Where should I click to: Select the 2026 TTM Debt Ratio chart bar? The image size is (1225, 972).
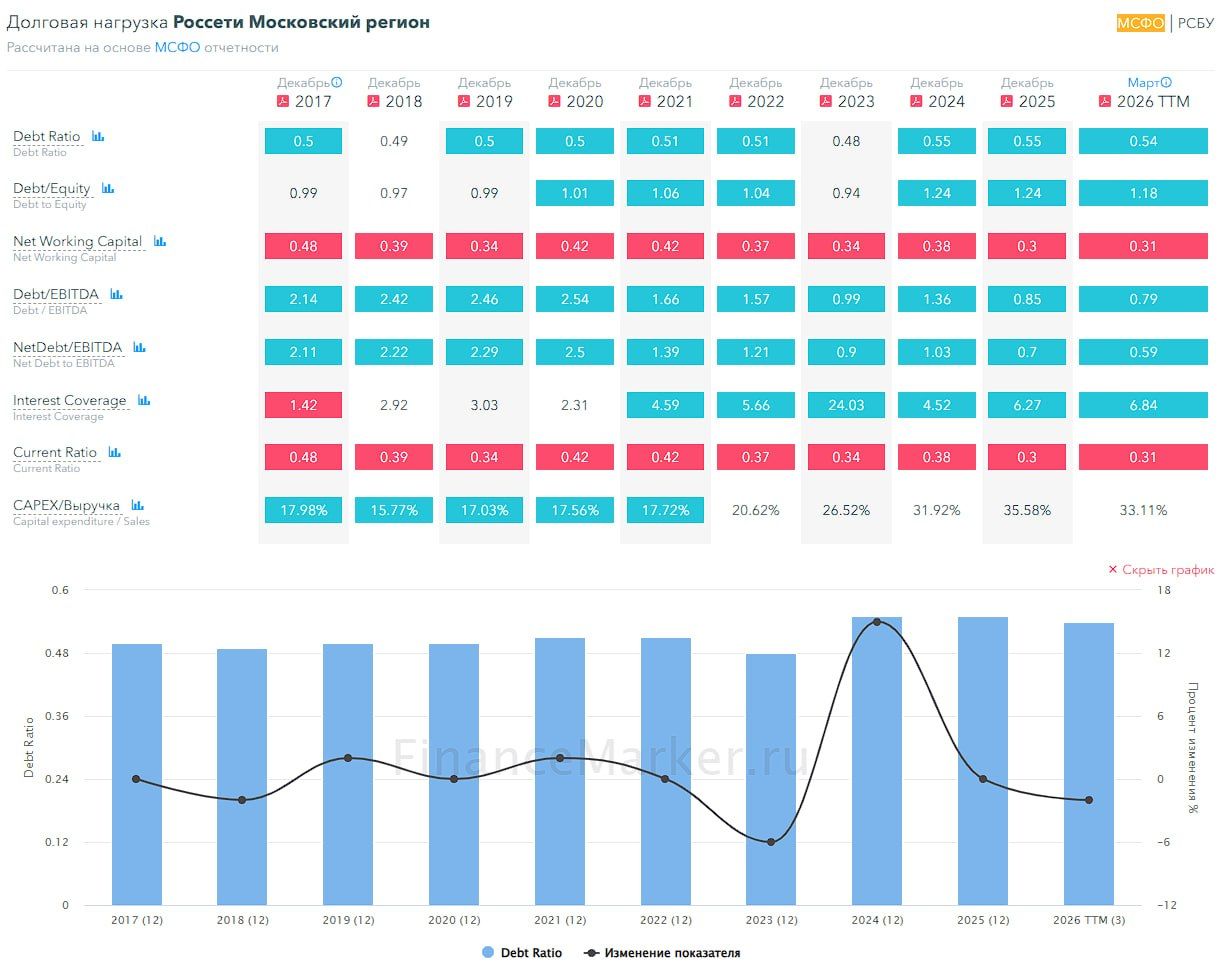coord(1089,764)
